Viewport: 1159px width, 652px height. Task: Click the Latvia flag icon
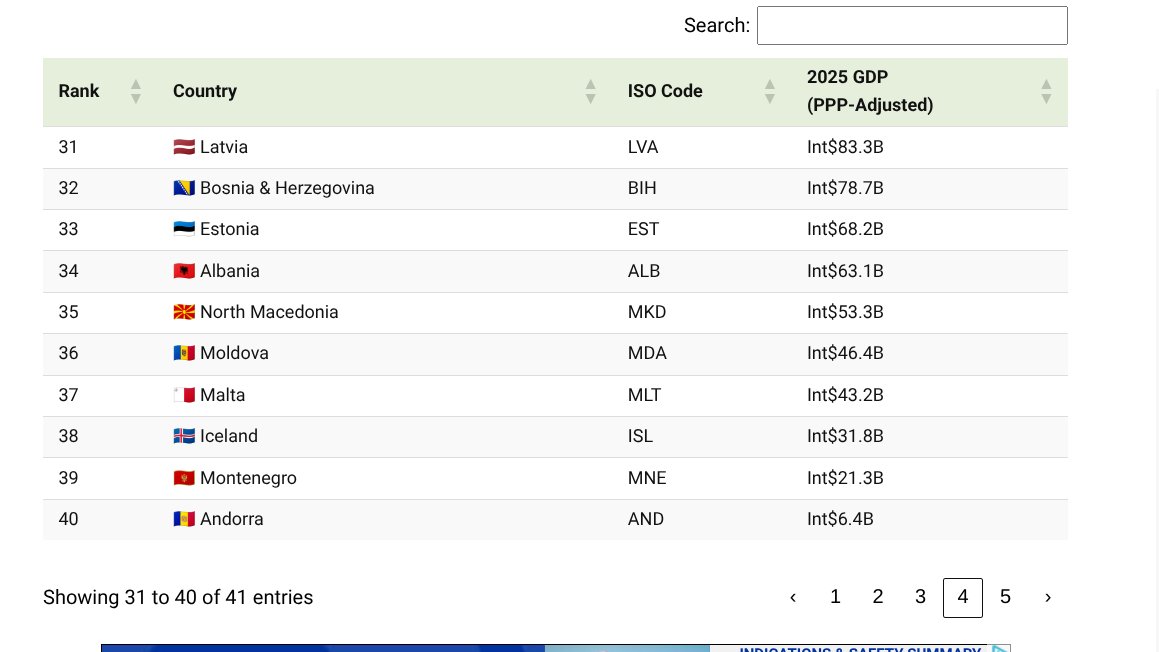tap(184, 146)
